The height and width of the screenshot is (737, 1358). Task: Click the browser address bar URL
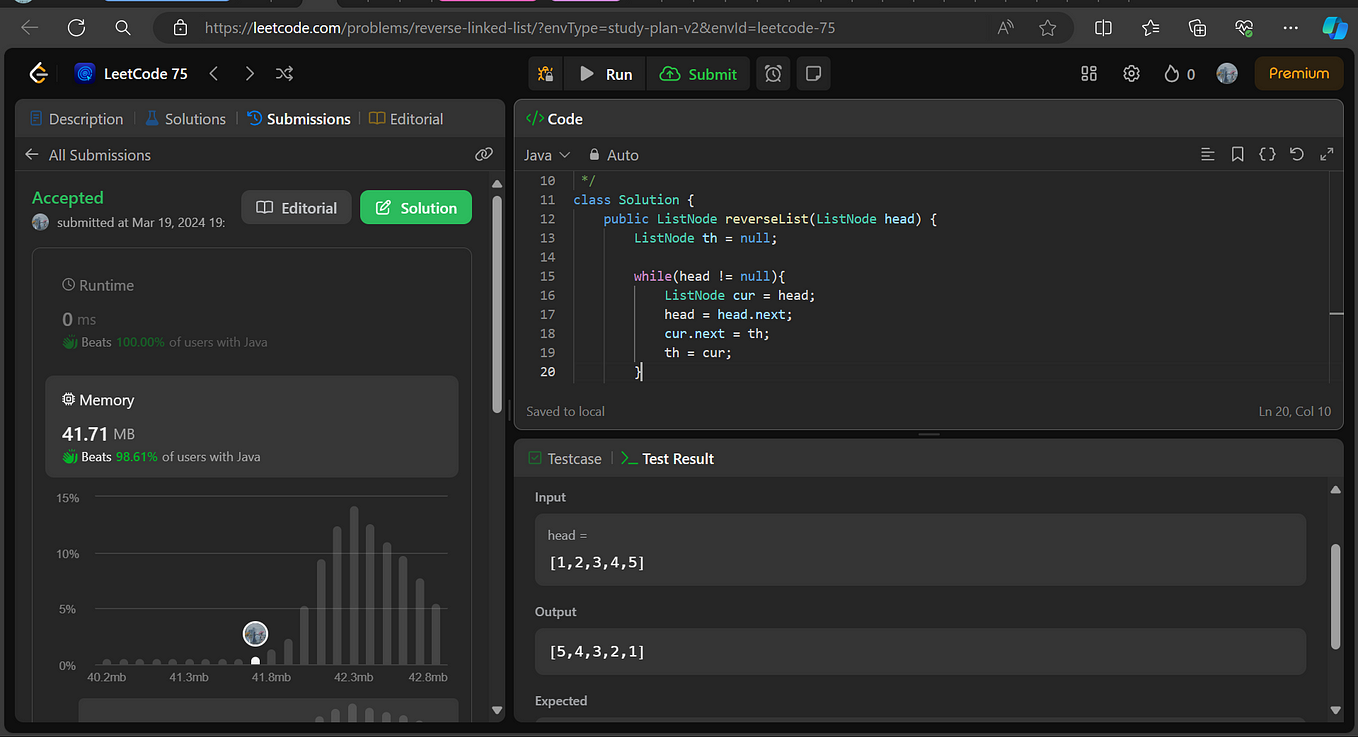click(519, 28)
